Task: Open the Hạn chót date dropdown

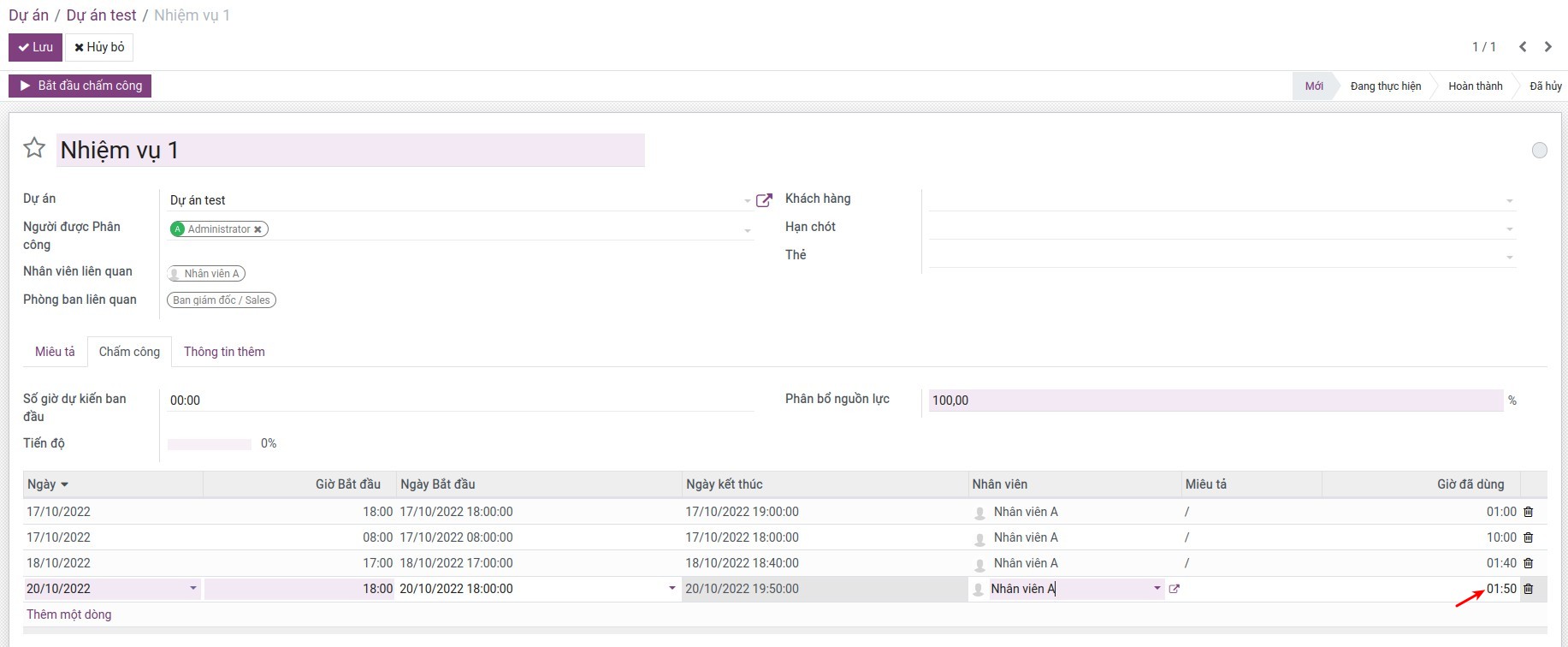Action: [1509, 229]
